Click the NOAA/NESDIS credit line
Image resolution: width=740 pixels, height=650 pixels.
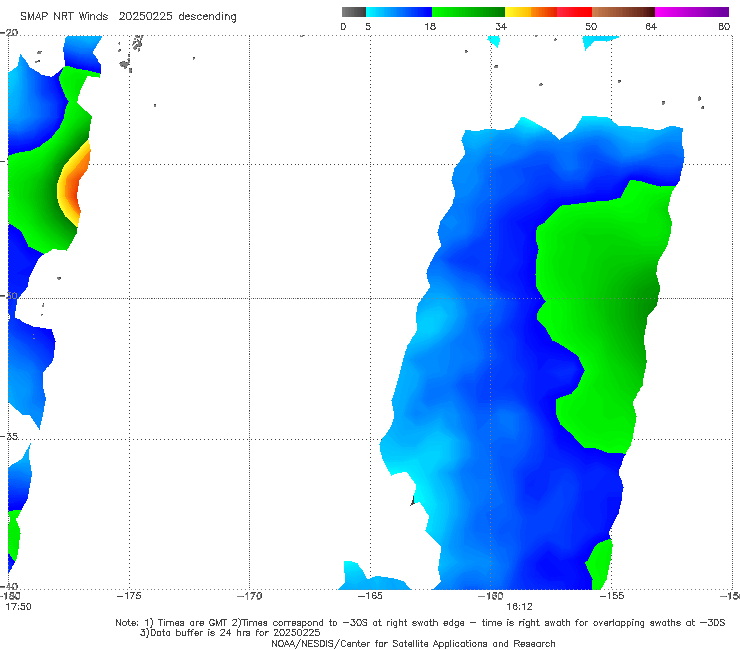pos(413,643)
